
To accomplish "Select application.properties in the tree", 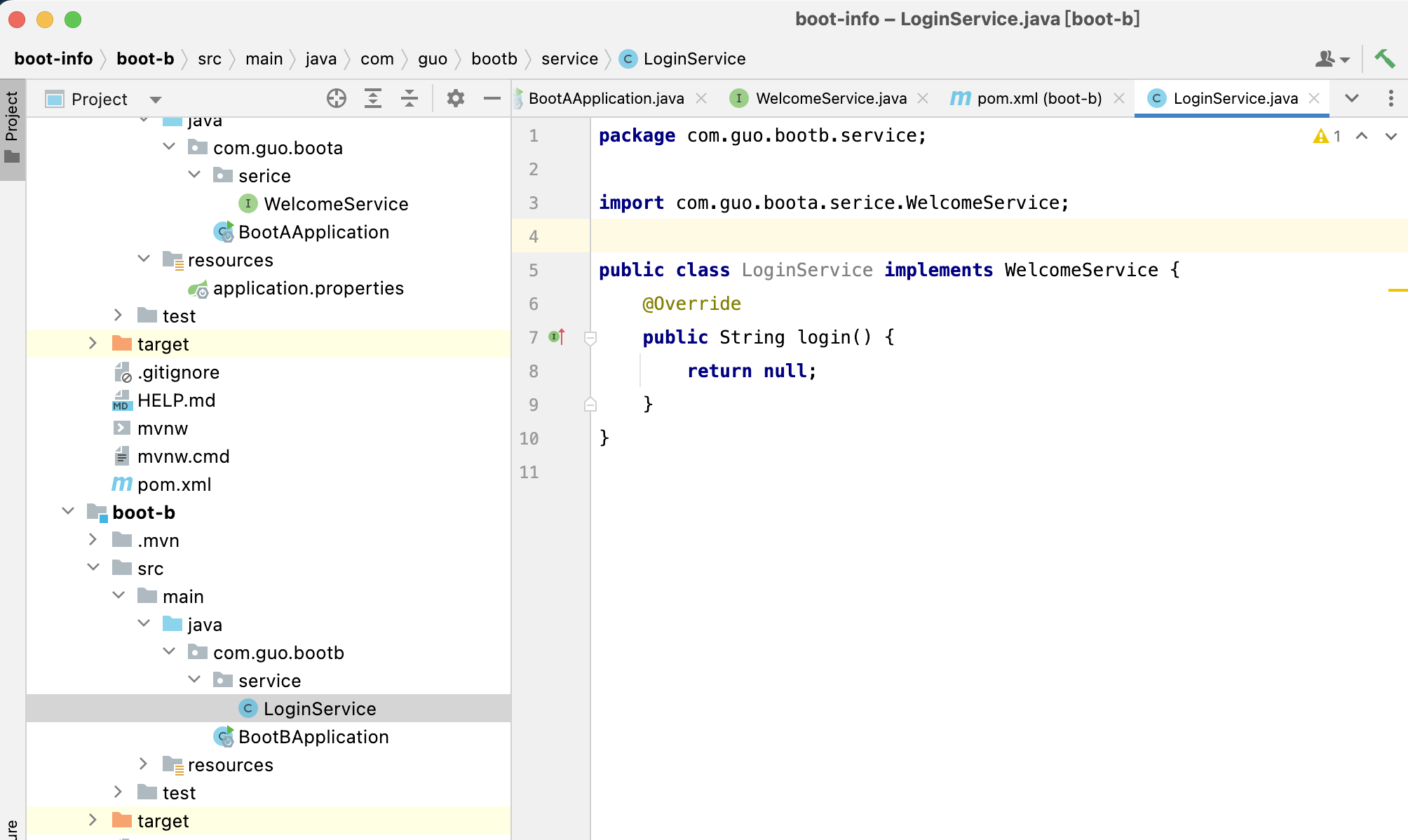I will 309,288.
